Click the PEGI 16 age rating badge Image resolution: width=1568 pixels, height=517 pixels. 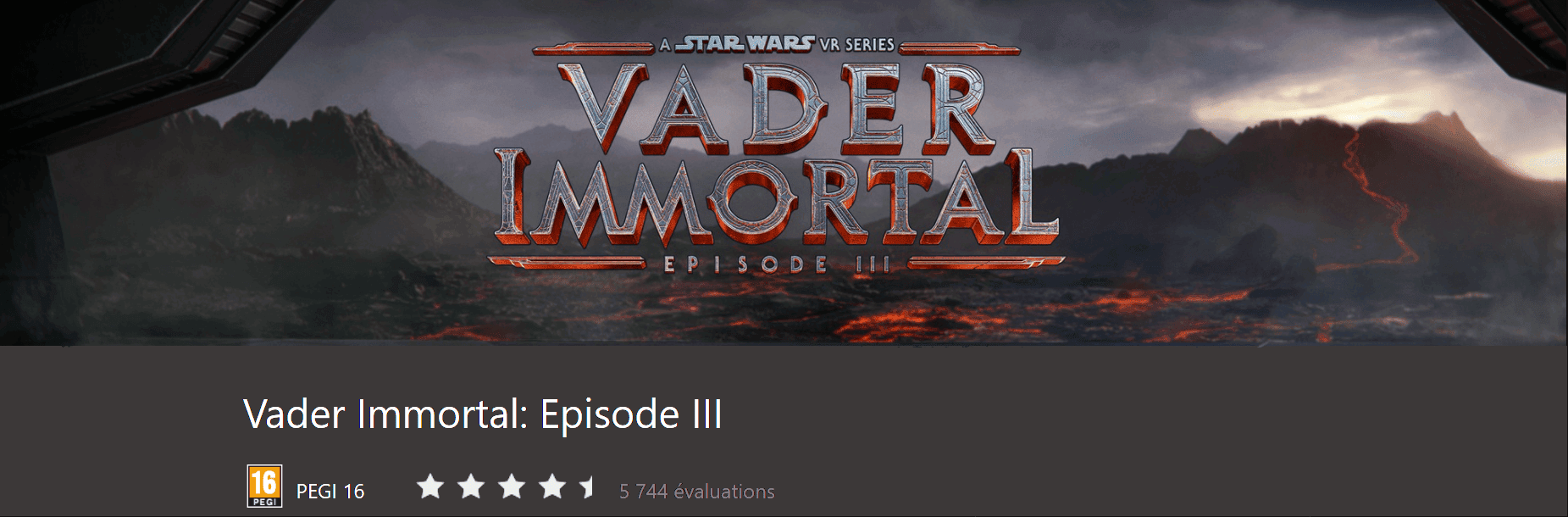[x=264, y=486]
